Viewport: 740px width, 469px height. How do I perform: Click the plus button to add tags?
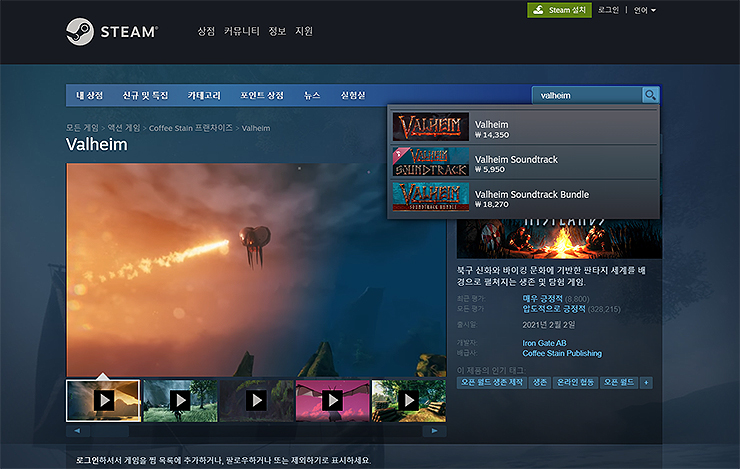coord(647,383)
